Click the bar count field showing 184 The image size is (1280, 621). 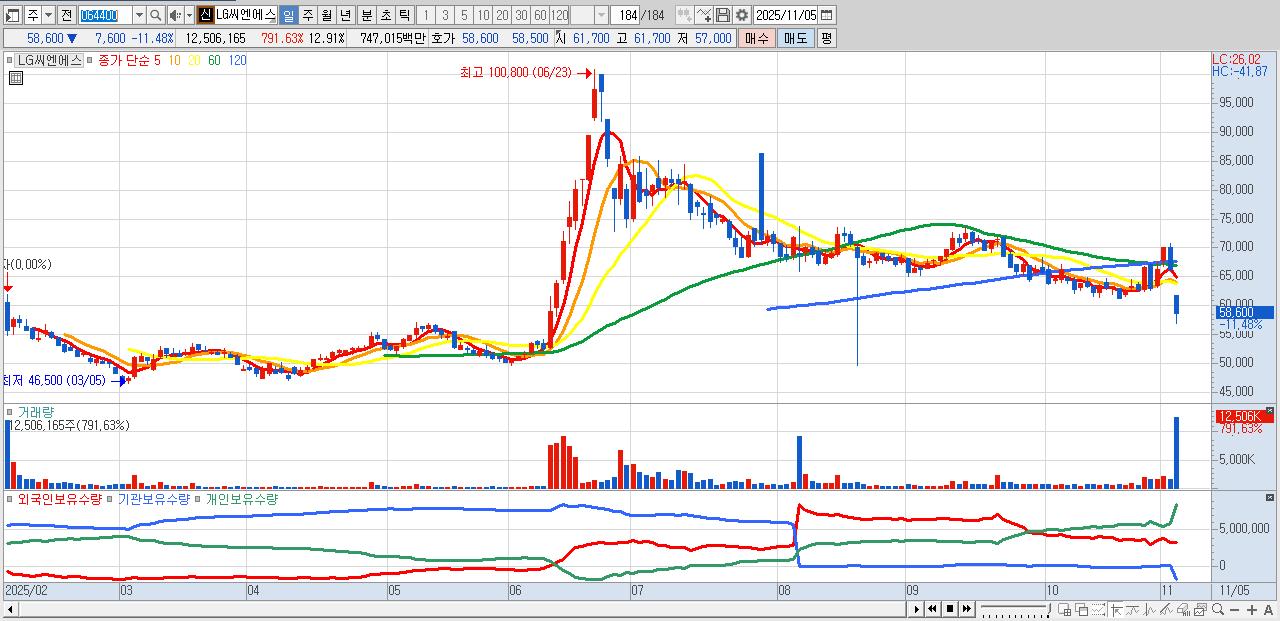tap(625, 15)
